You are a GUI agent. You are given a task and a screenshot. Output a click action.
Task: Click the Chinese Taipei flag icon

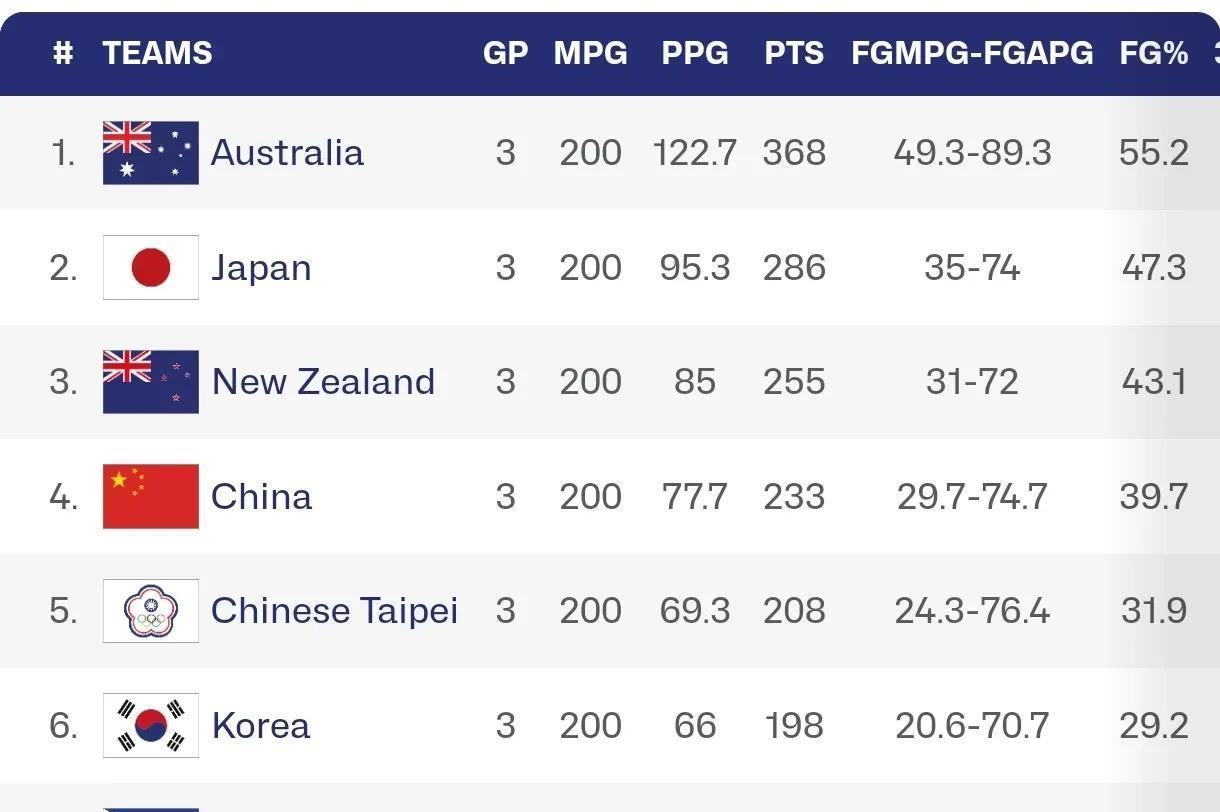click(x=150, y=611)
